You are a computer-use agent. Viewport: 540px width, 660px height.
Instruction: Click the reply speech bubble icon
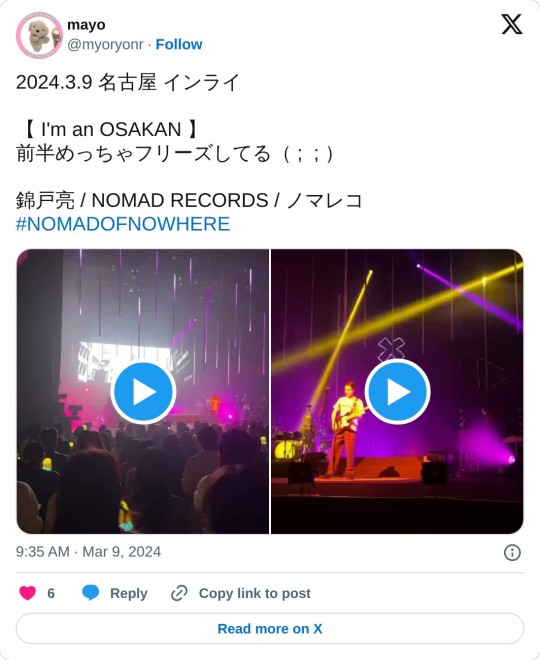[x=90, y=593]
